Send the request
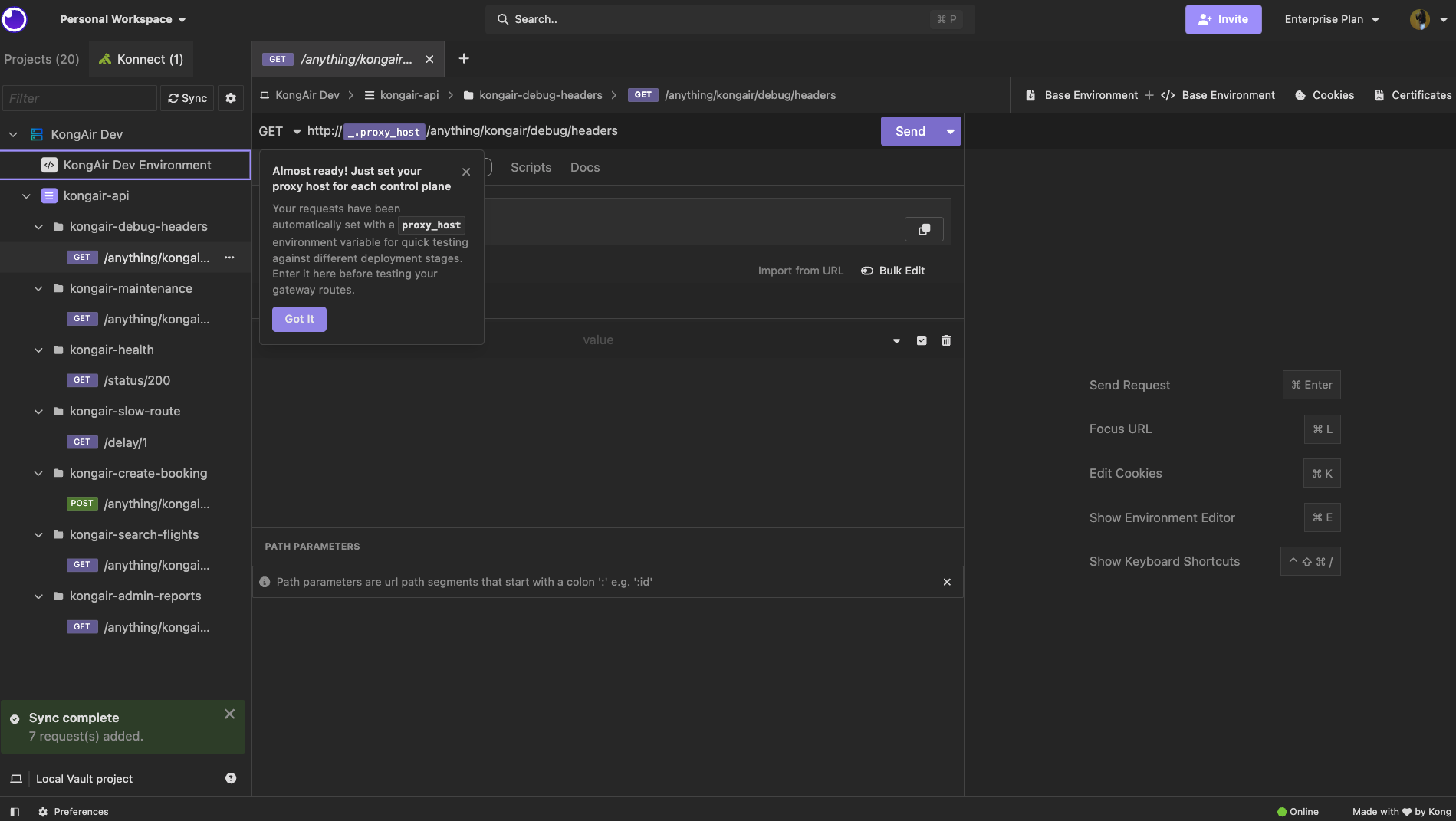Viewport: 1456px width, 821px height. click(x=910, y=131)
